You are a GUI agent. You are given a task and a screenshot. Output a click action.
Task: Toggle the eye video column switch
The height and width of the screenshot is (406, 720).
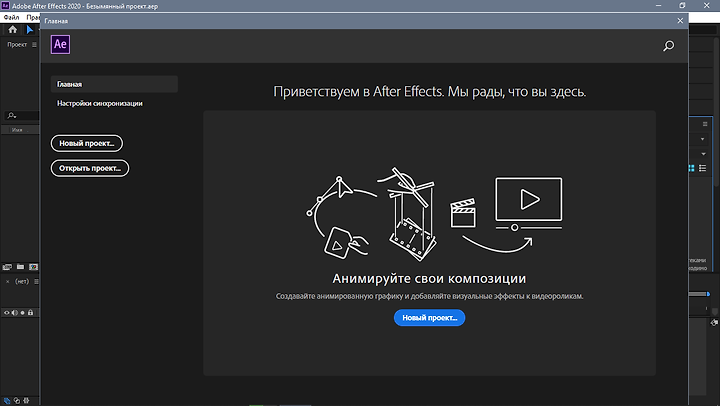coord(6,312)
